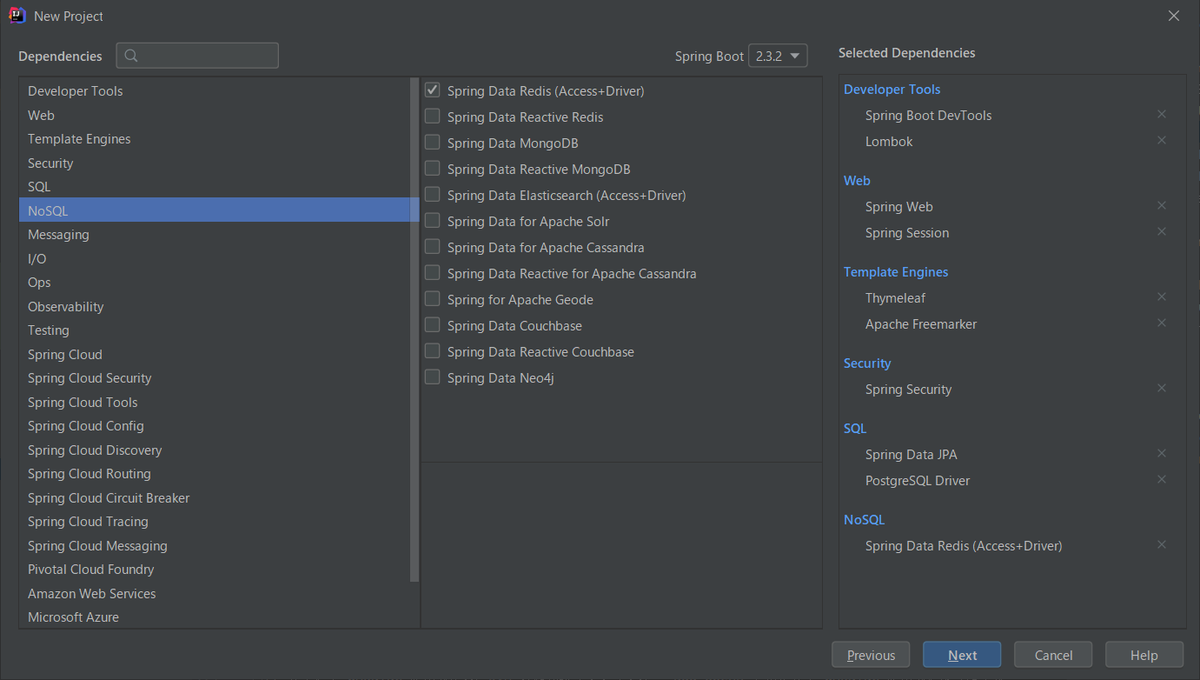Open Help for this dialog
The width and height of the screenshot is (1200, 680).
pos(1144,655)
